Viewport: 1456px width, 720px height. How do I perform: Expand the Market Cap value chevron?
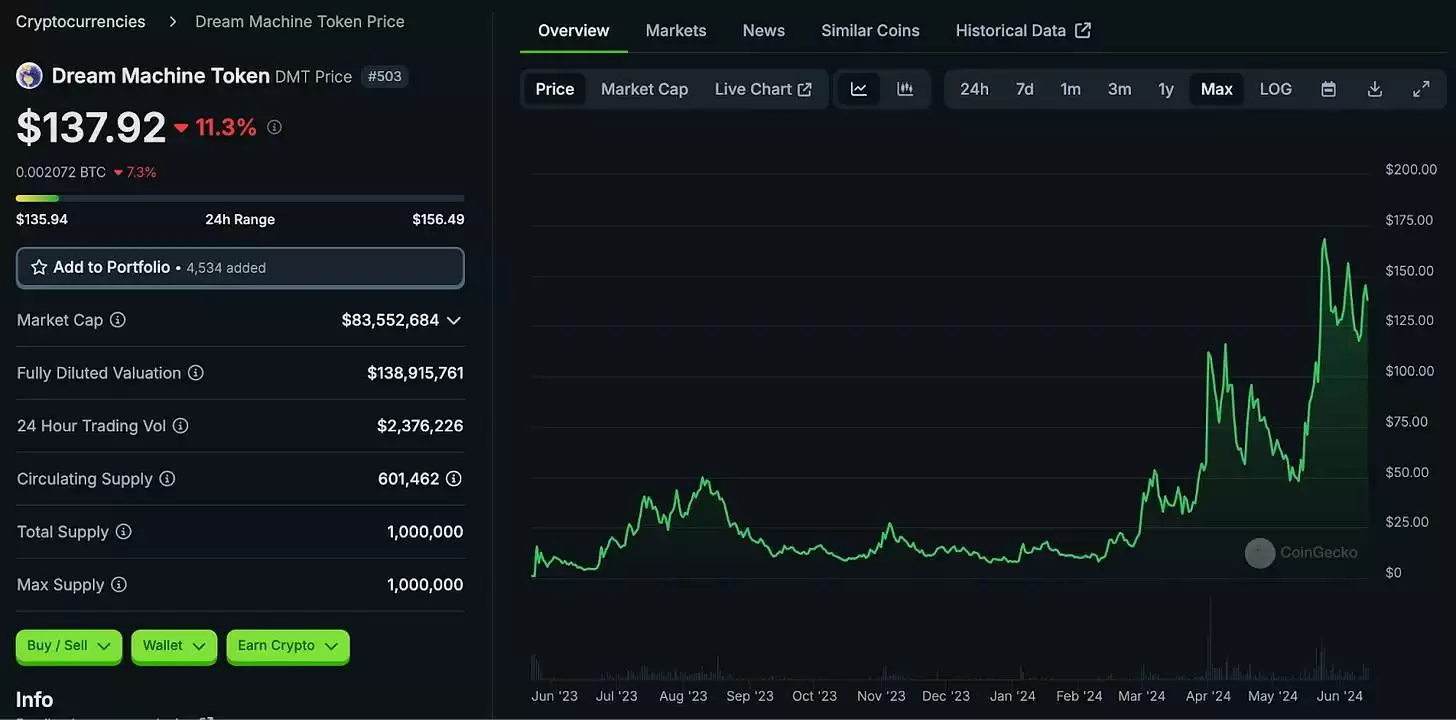click(x=454, y=320)
